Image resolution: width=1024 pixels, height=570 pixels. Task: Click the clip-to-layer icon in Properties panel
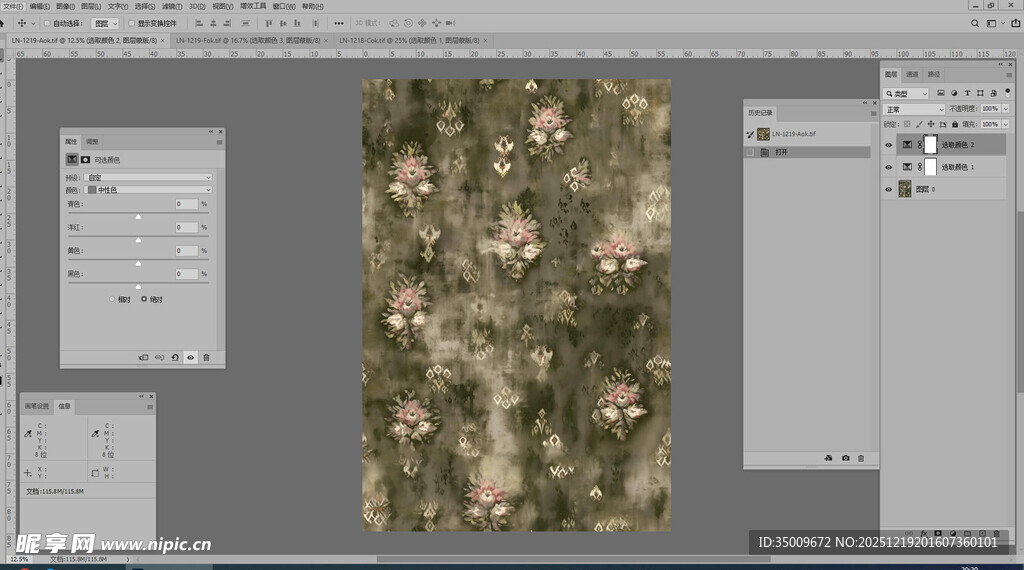143,357
